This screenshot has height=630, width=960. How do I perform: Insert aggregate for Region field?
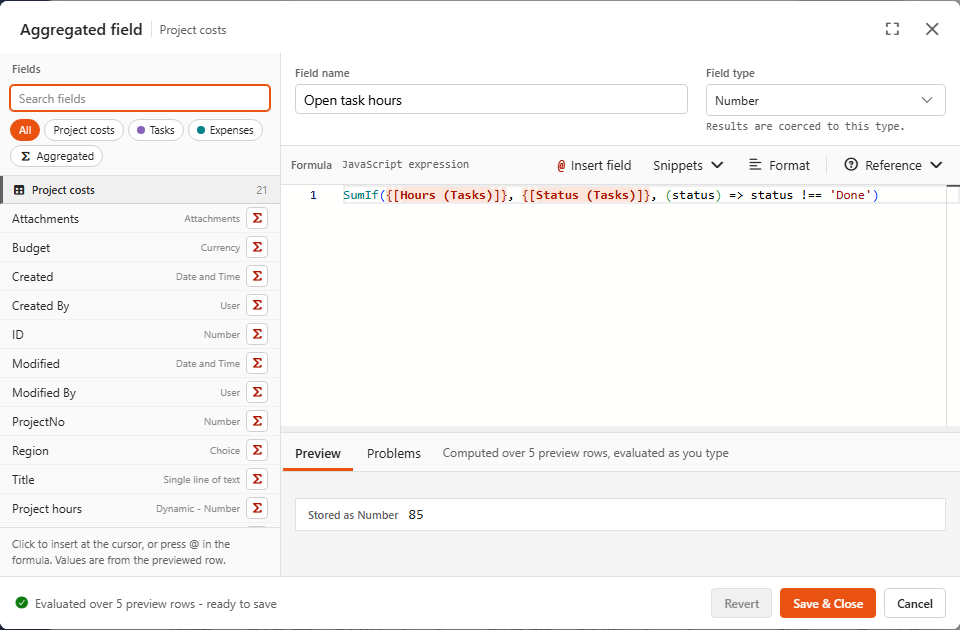(x=257, y=451)
